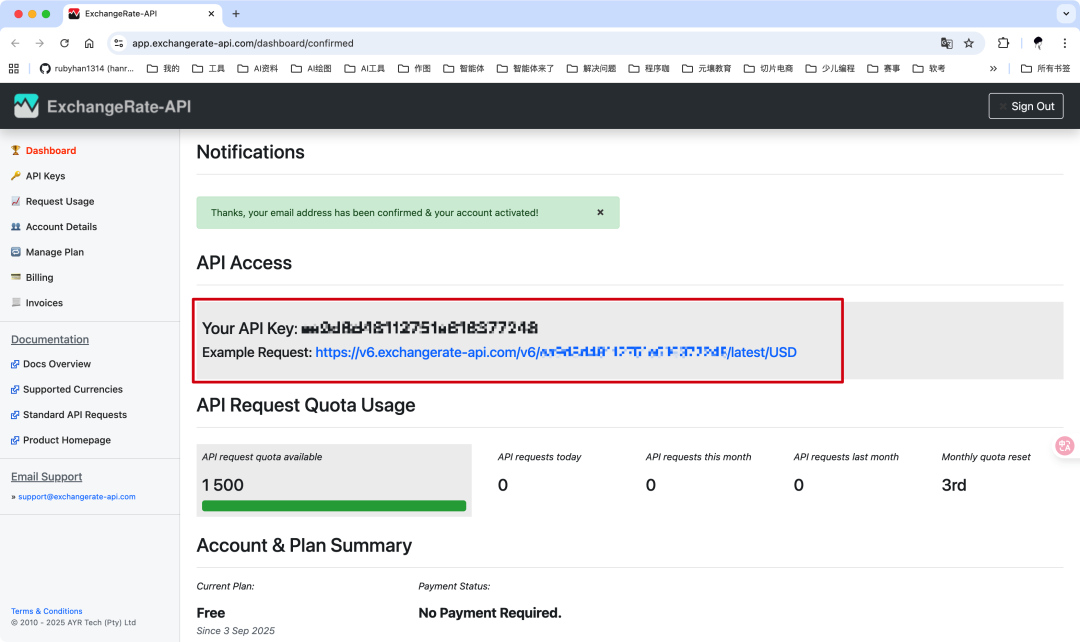
Task: Open the 少儿编程 bookmark folder
Action: point(830,68)
